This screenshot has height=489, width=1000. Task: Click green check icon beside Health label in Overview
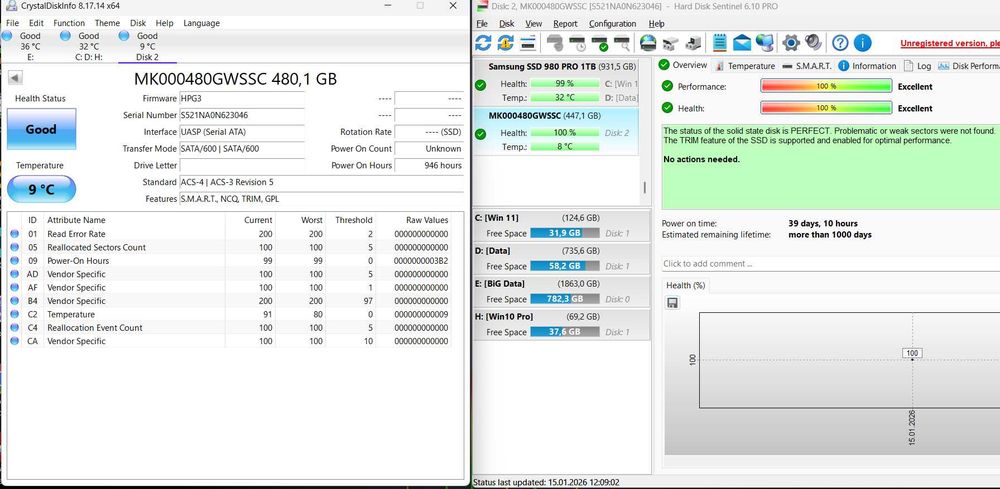coord(667,108)
